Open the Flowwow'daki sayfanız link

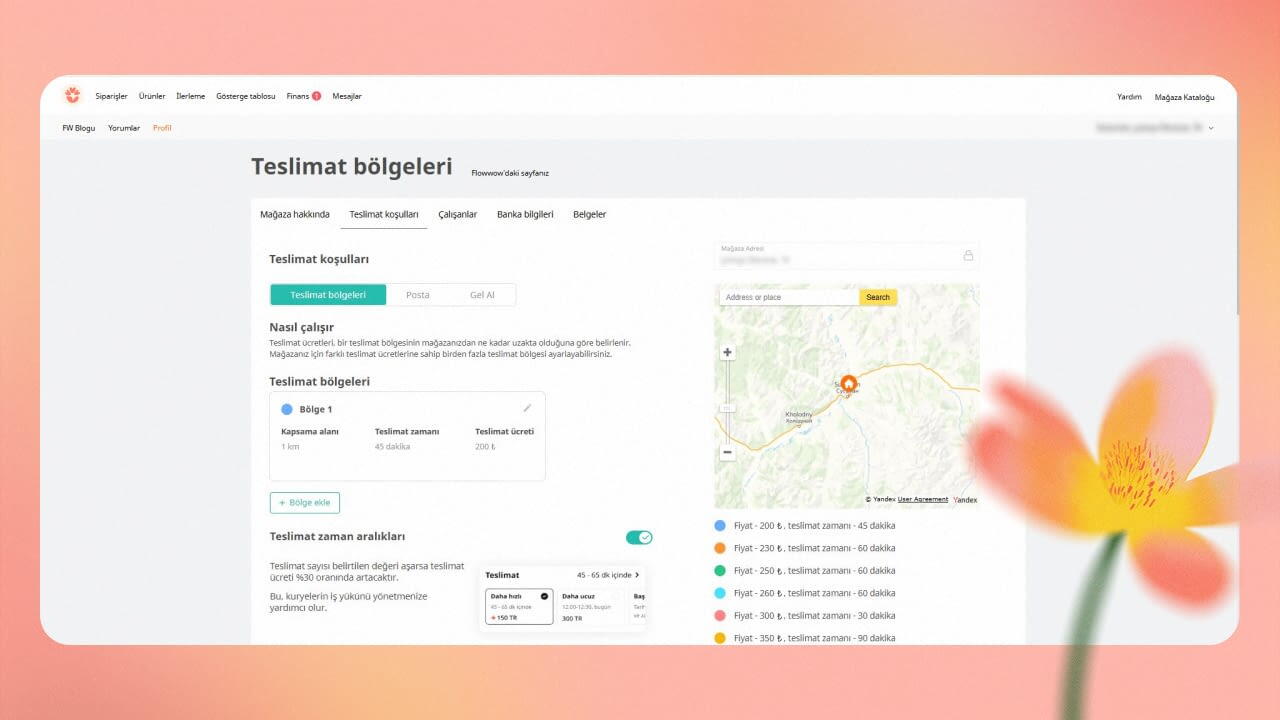click(510, 173)
